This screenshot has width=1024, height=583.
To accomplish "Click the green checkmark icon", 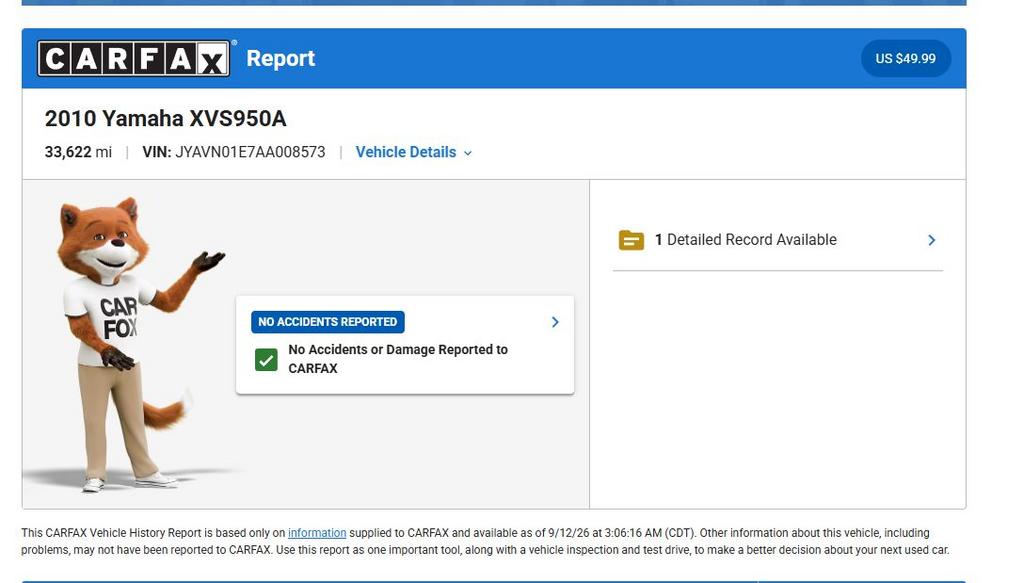I will click(266, 360).
